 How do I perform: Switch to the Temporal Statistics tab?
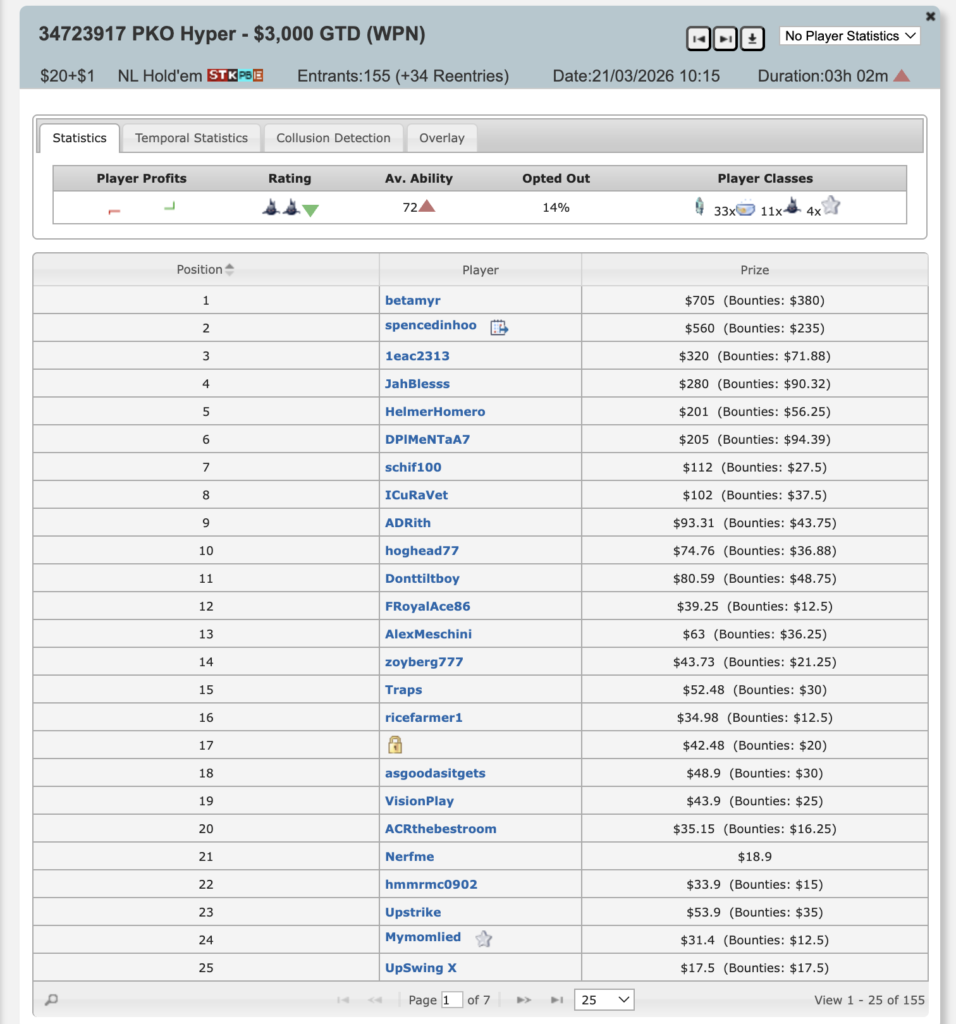(x=191, y=138)
